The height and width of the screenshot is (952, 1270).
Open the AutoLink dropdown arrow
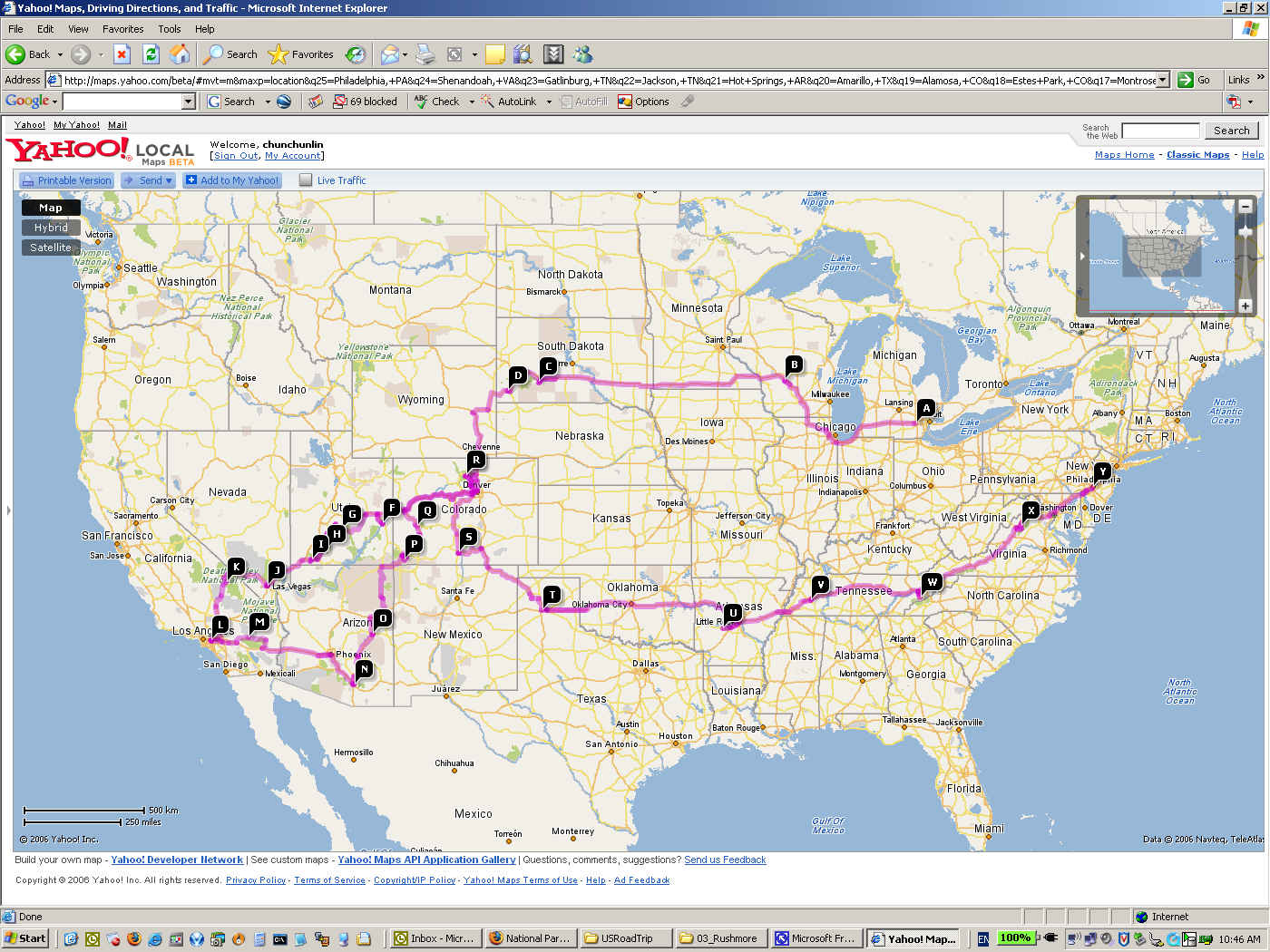point(549,102)
